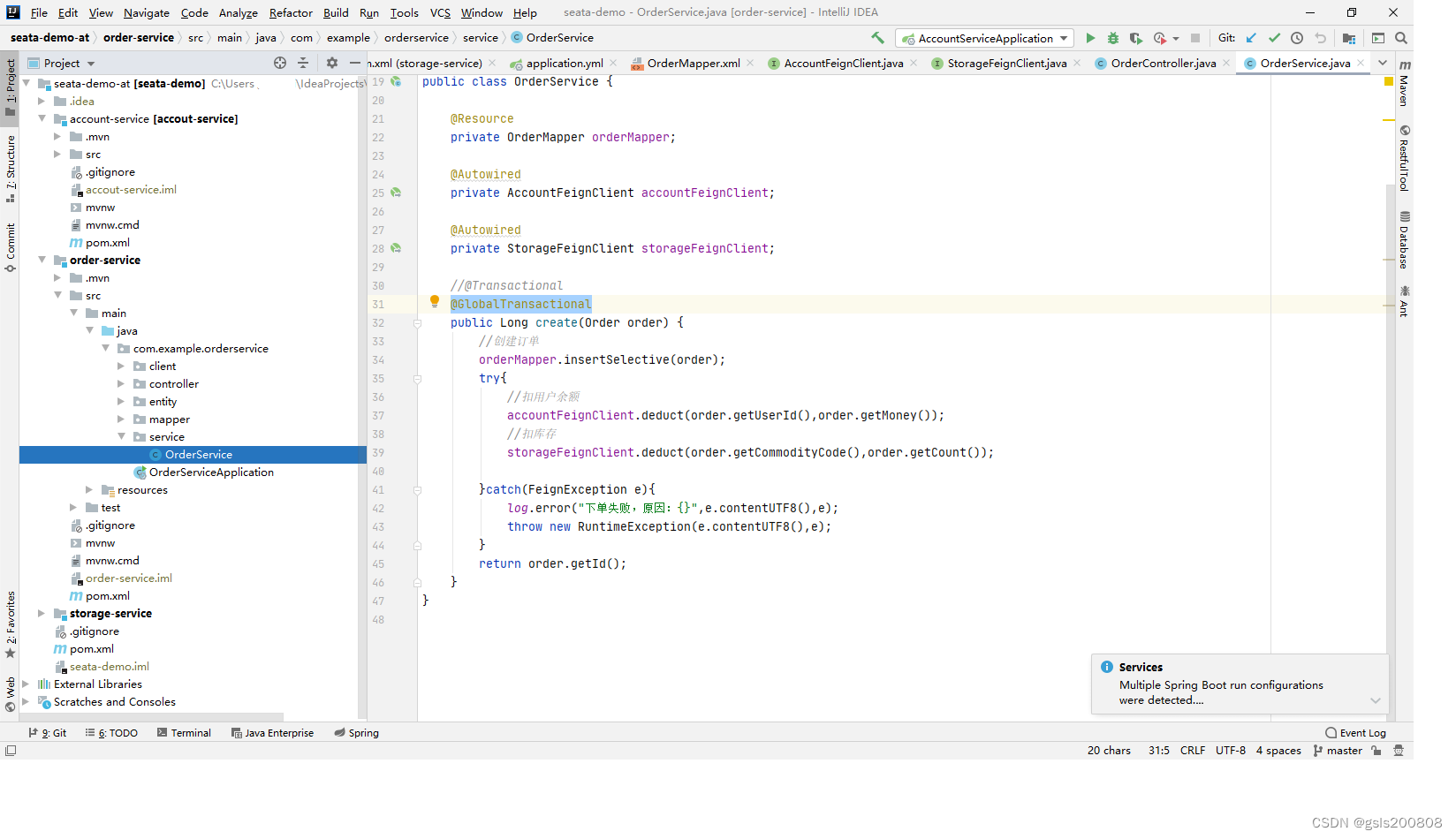Toggle the read-only lock icon in status bar
The image size is (1456, 839).
(x=1376, y=751)
